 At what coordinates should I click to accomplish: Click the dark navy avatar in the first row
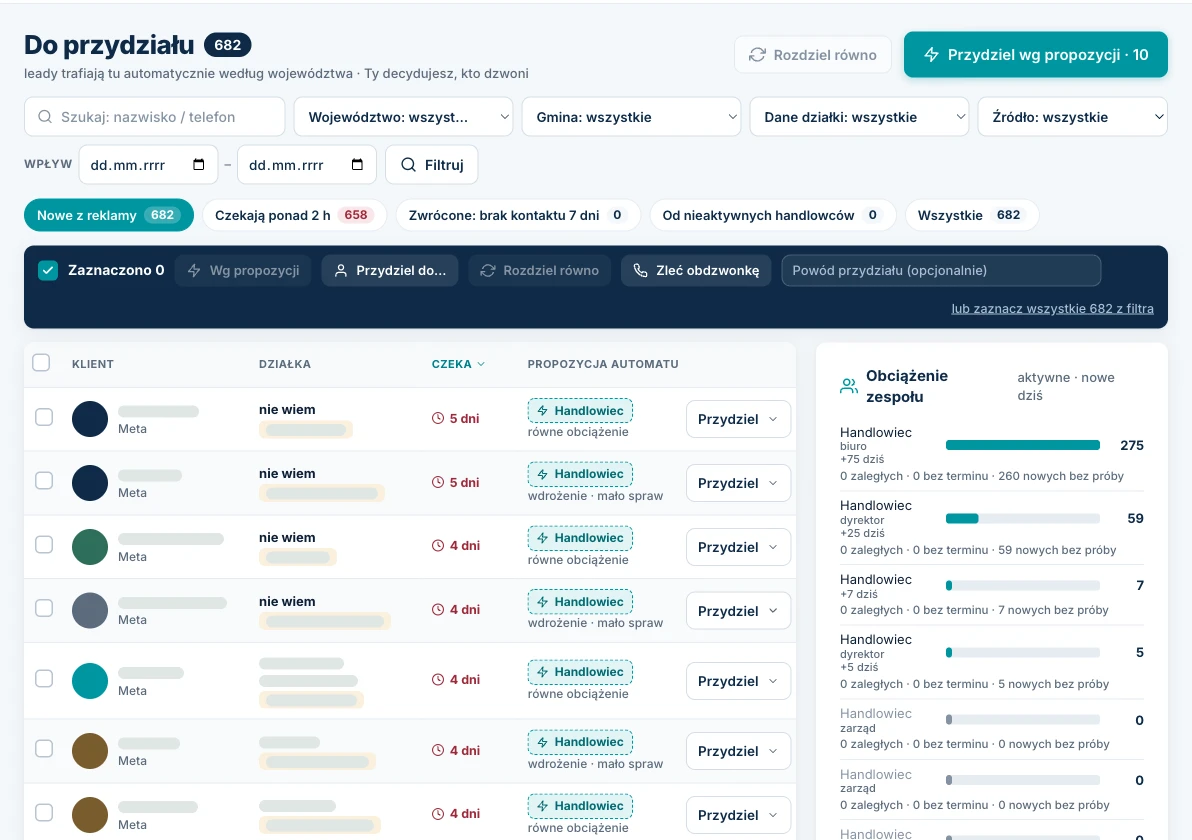click(x=90, y=419)
